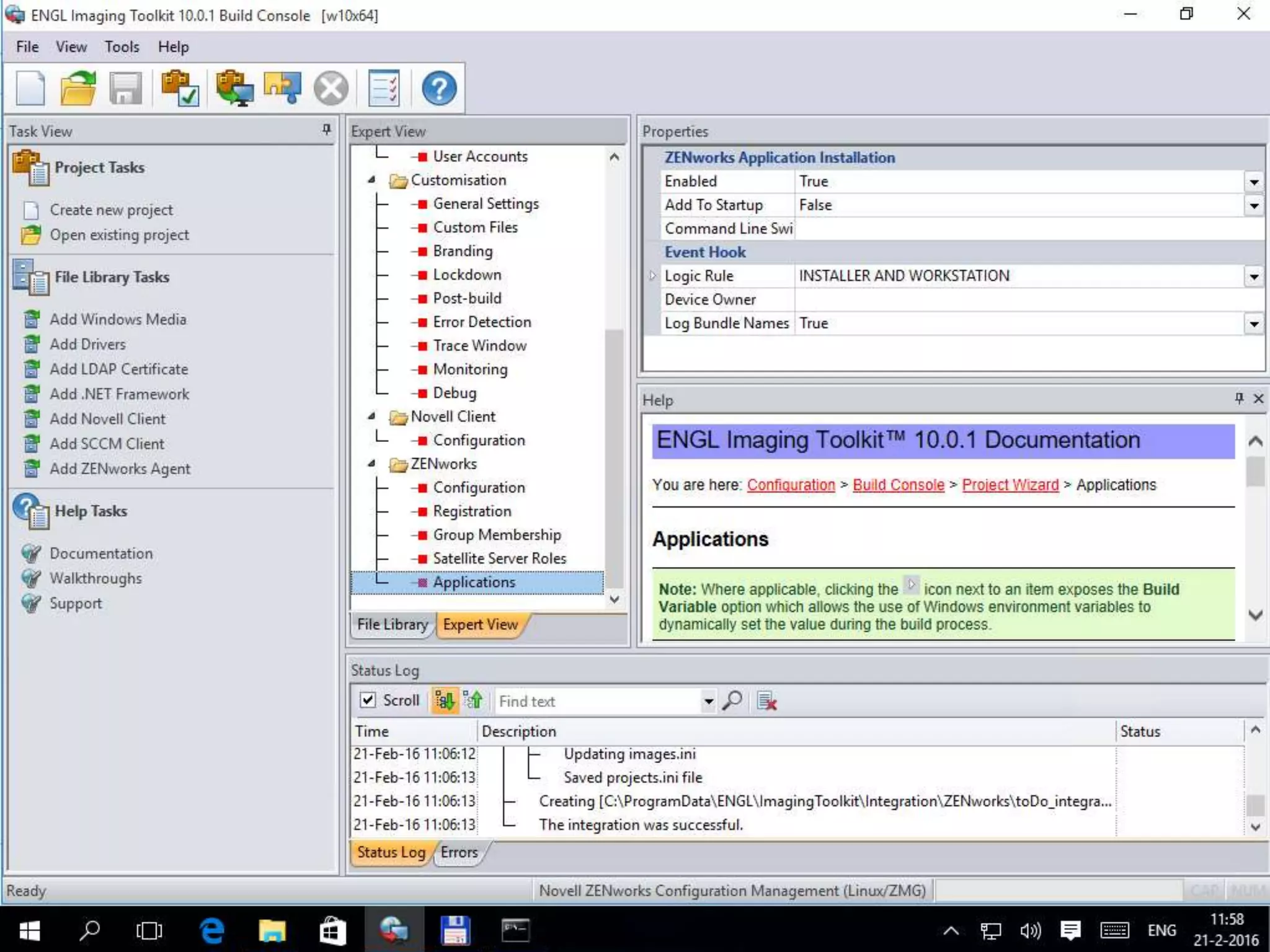
Task: Click the checklist toolbar icon
Action: coord(384,89)
